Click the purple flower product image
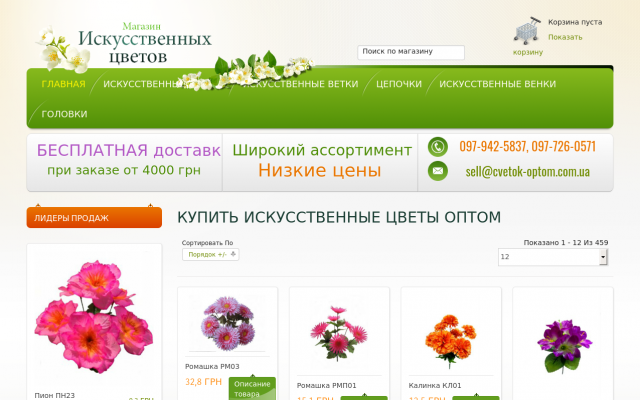640x400 pixels. (x=564, y=346)
